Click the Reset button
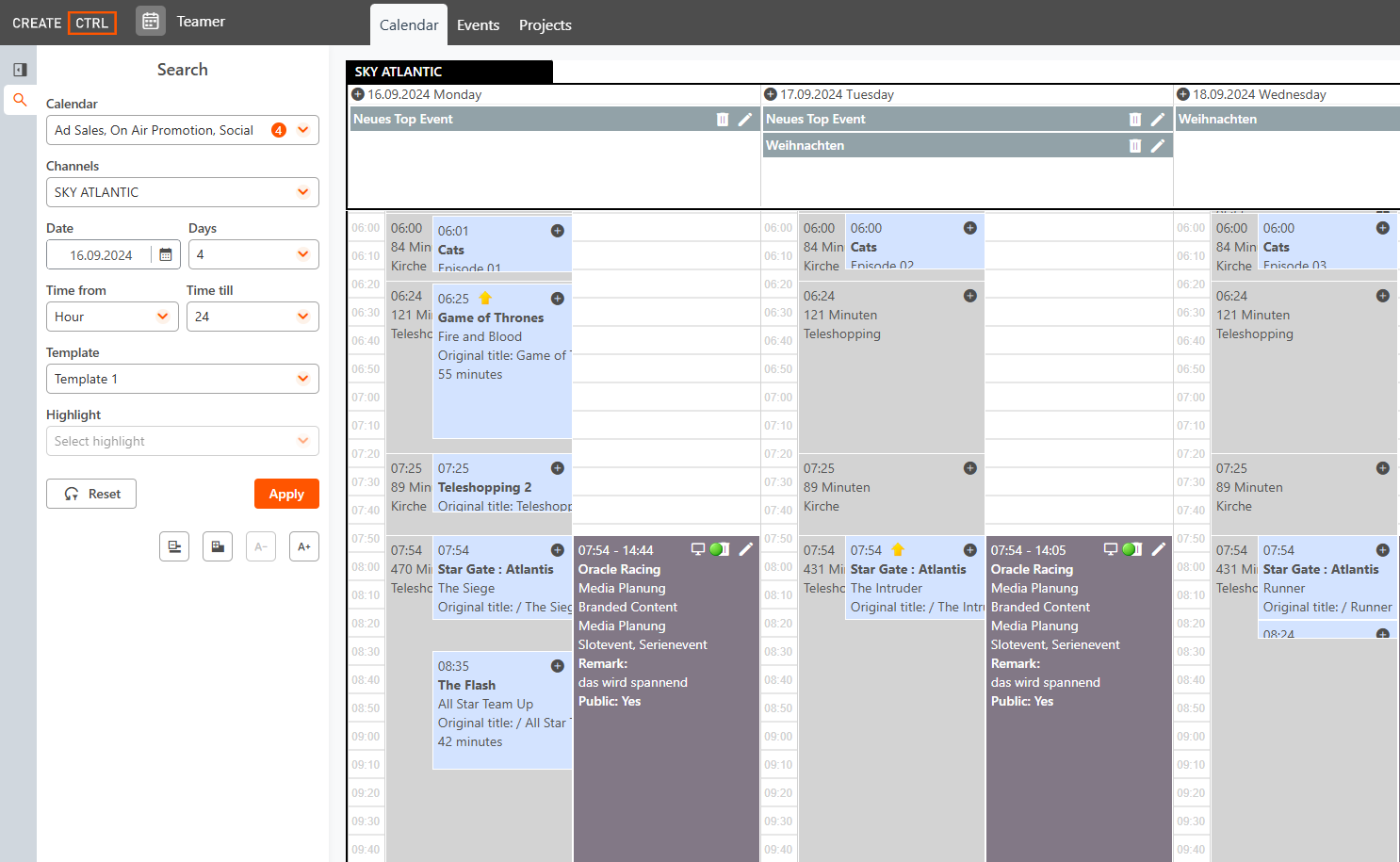The height and width of the screenshot is (862, 1400). [x=91, y=494]
